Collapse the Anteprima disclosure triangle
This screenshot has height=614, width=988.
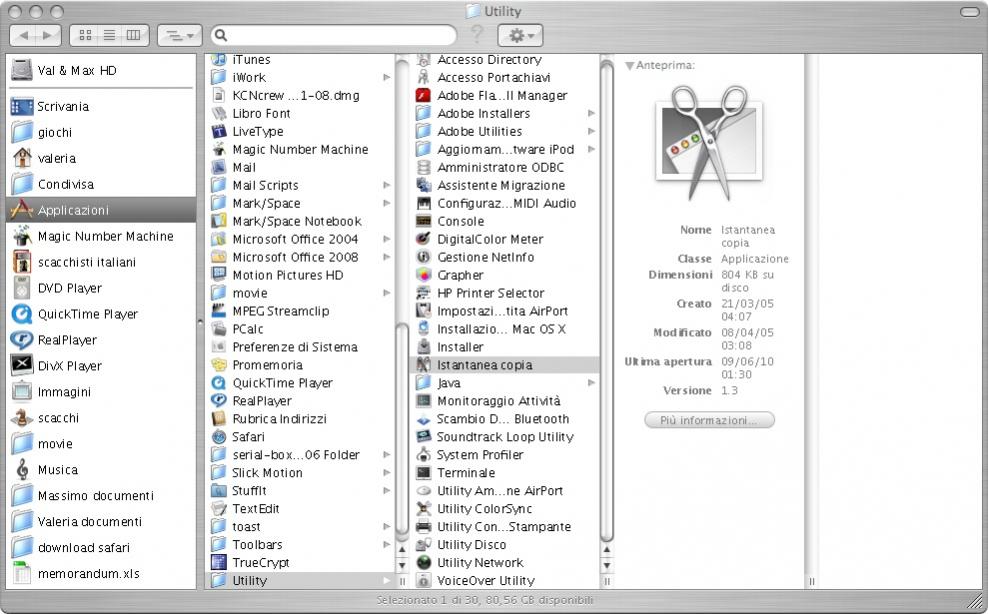click(x=629, y=66)
